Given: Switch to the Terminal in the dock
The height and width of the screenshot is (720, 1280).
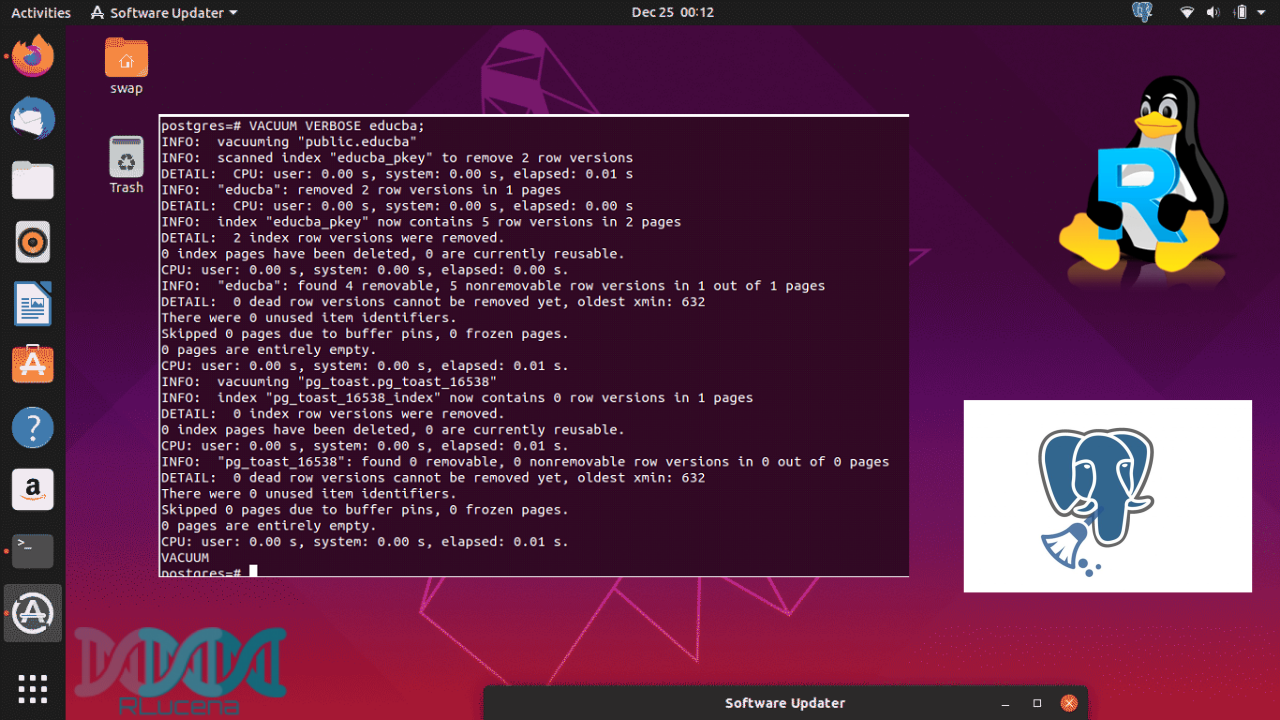Looking at the screenshot, I should 33,550.
